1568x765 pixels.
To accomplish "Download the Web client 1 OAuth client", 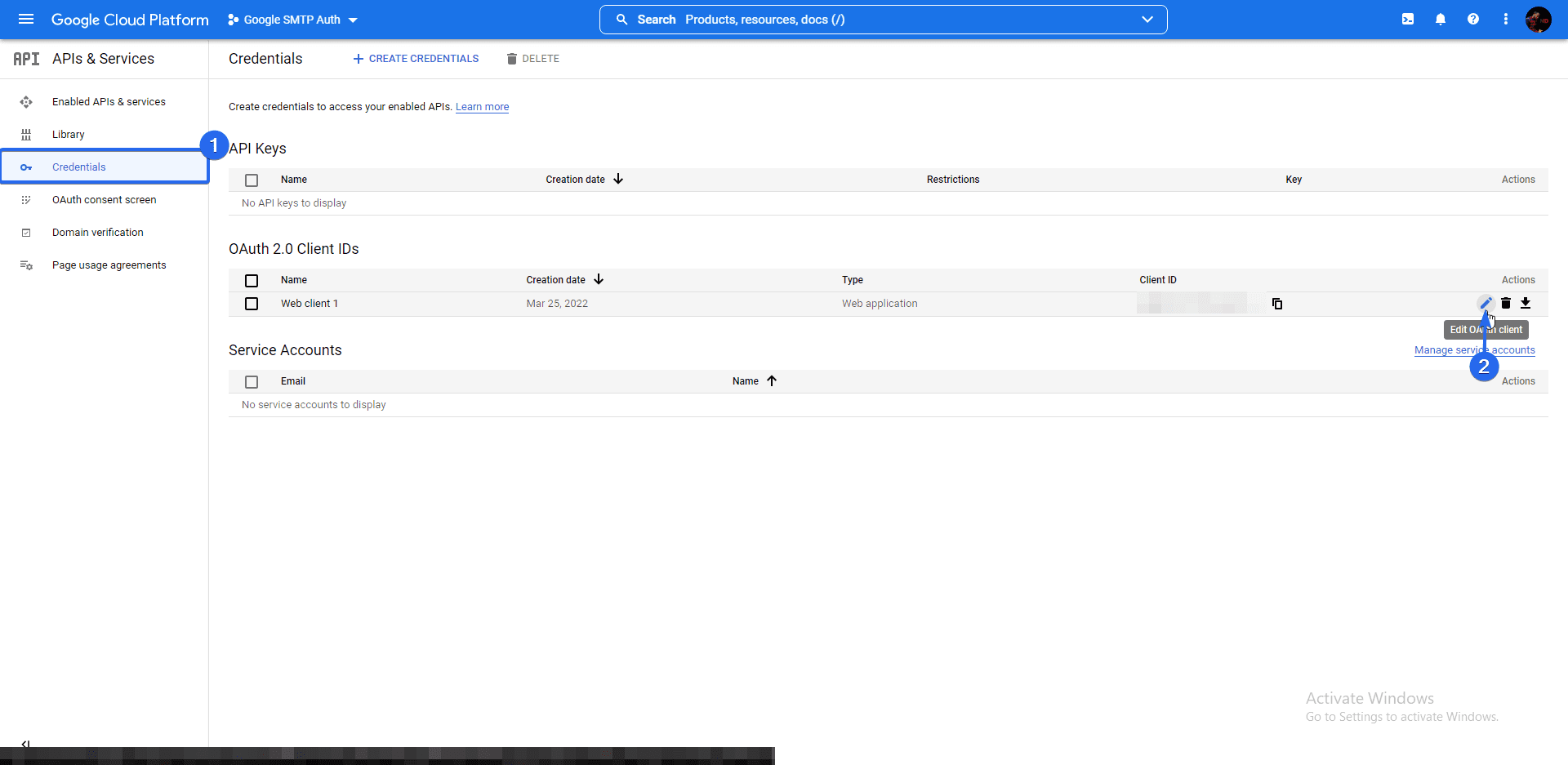I will click(x=1526, y=303).
